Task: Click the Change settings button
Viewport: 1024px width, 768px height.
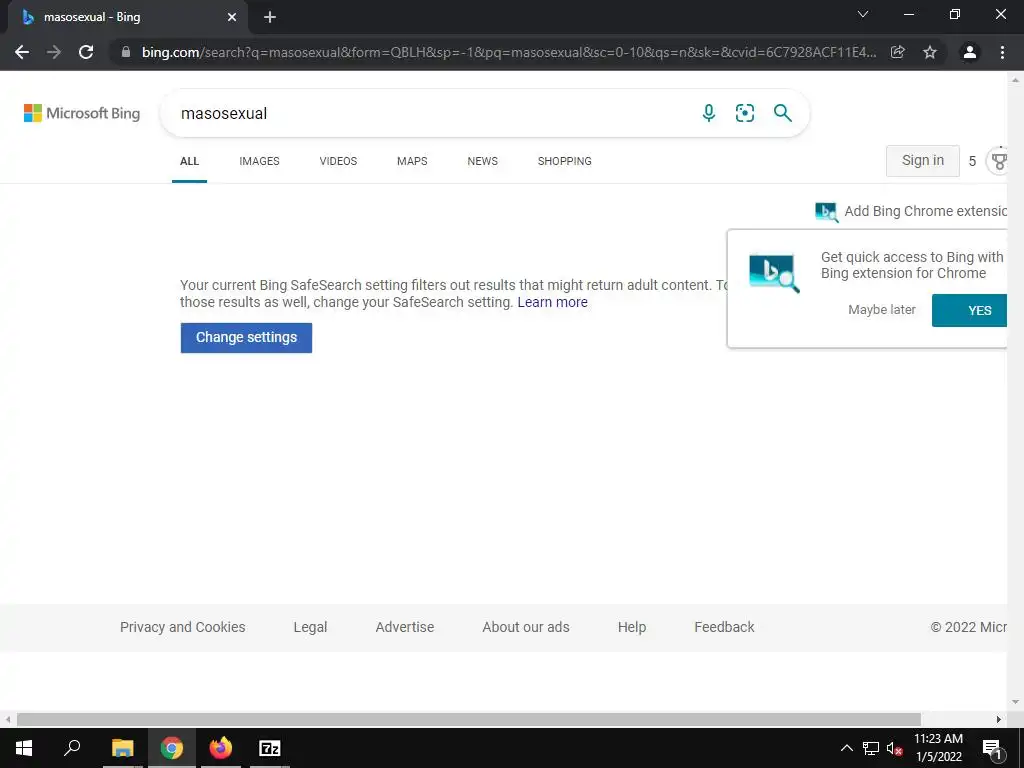Action: click(x=246, y=338)
